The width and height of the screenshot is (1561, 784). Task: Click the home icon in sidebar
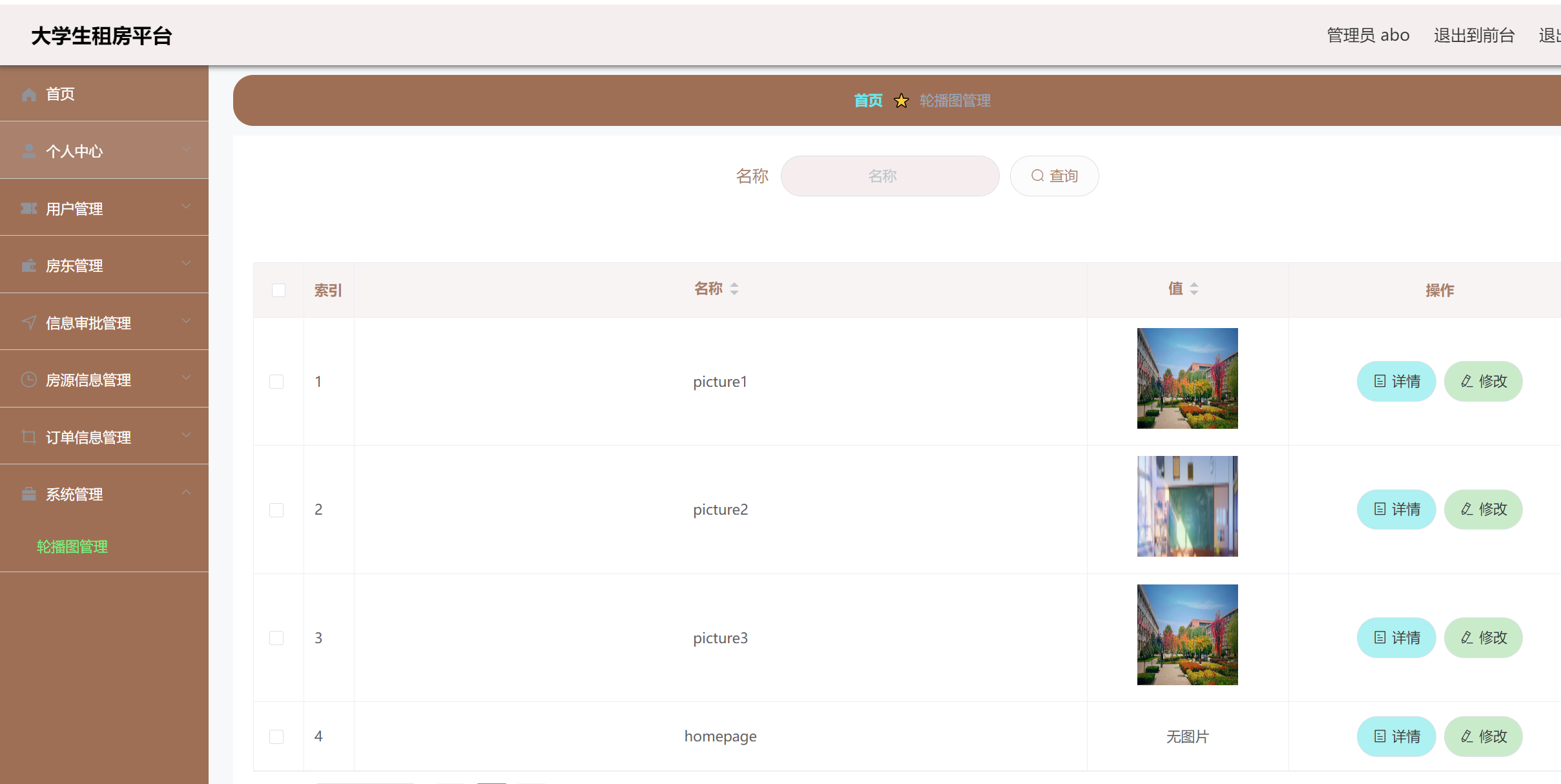point(28,94)
